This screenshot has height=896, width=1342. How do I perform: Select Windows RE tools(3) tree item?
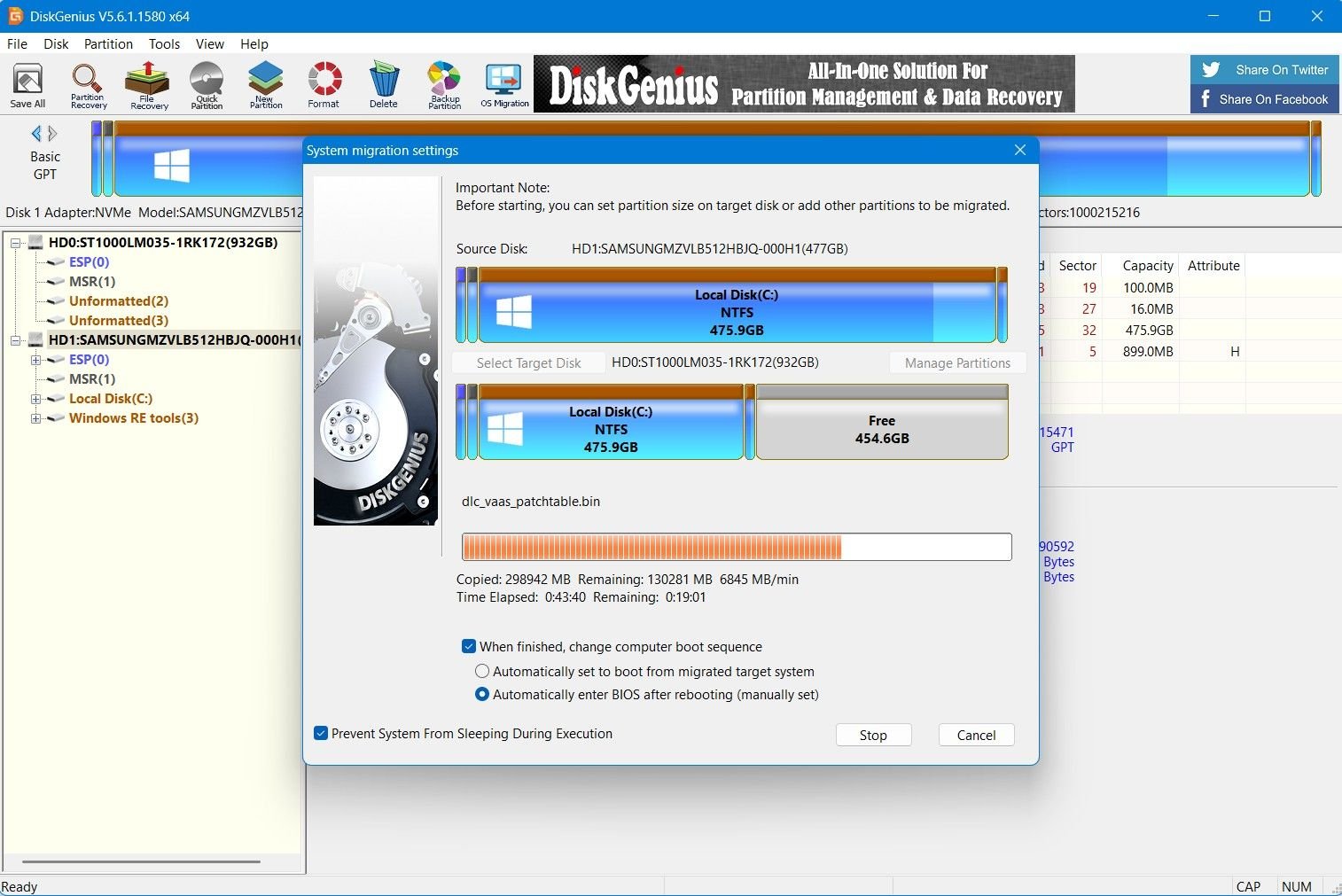tap(134, 418)
